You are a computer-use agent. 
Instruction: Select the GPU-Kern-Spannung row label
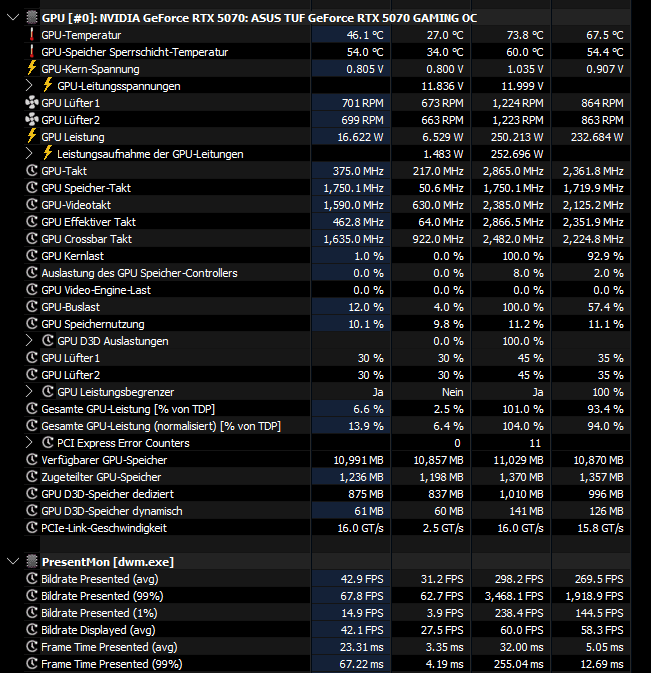pyautogui.click(x=91, y=69)
